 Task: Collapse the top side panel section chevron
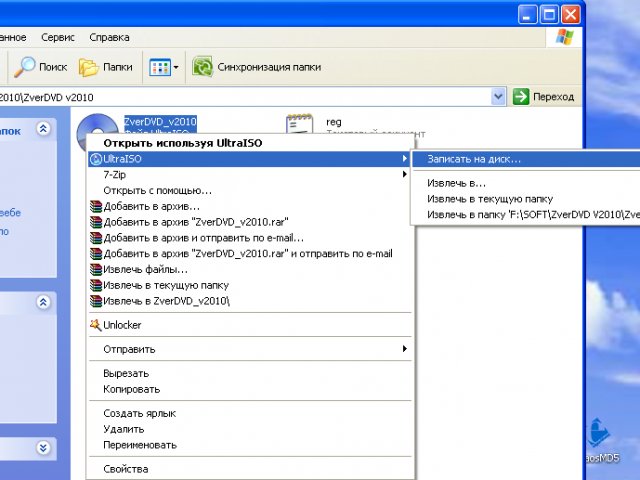[43, 129]
